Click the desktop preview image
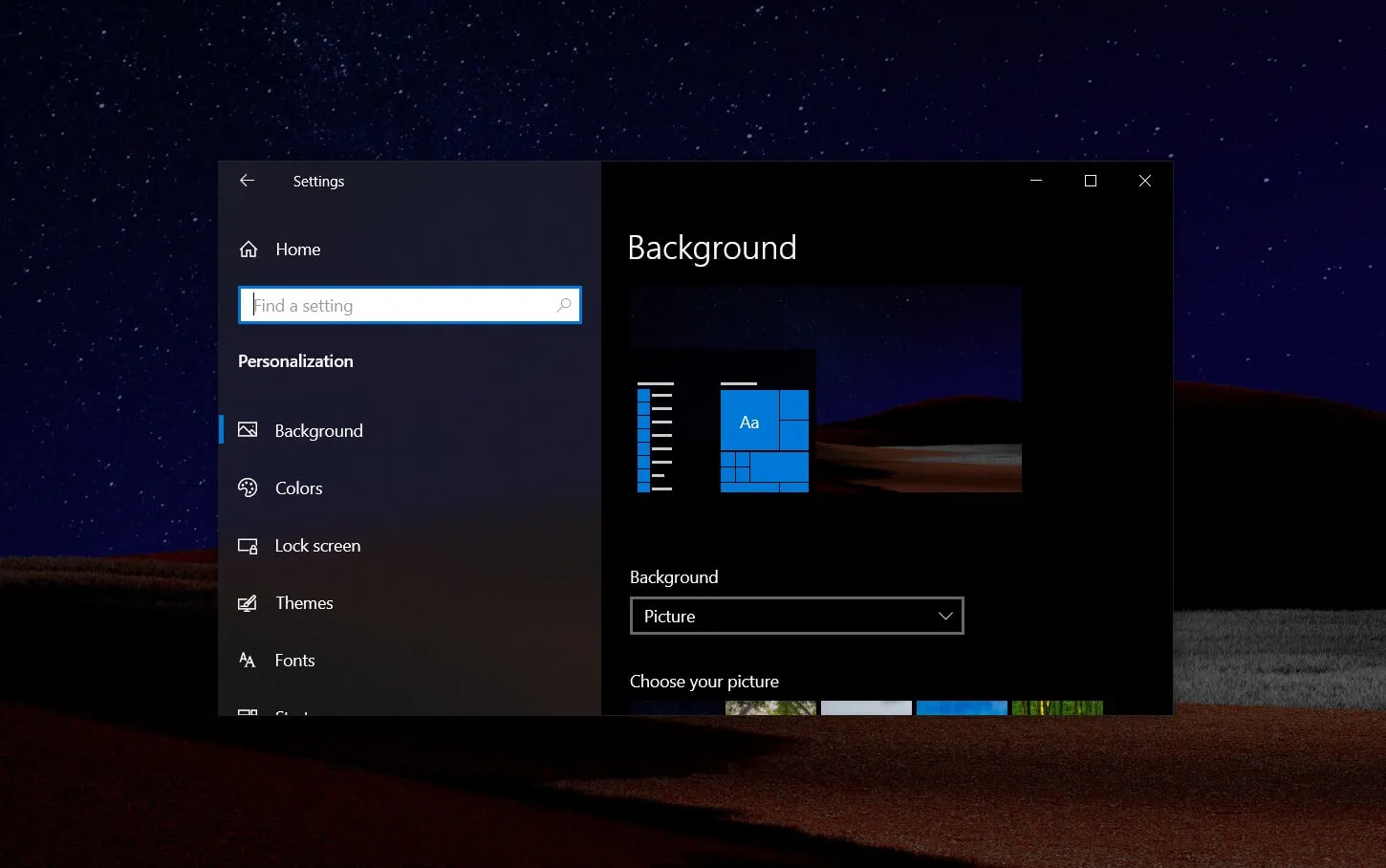Screen dimensions: 1386x868 826,389
